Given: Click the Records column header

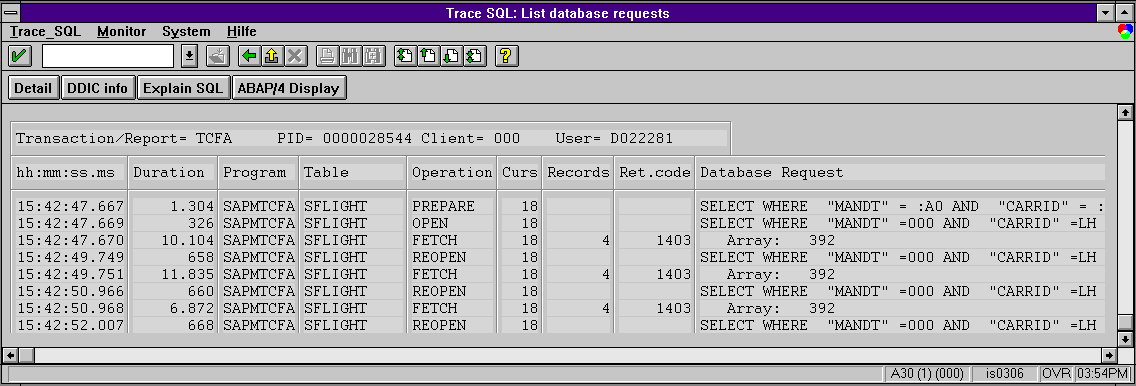Looking at the screenshot, I should click(578, 172).
